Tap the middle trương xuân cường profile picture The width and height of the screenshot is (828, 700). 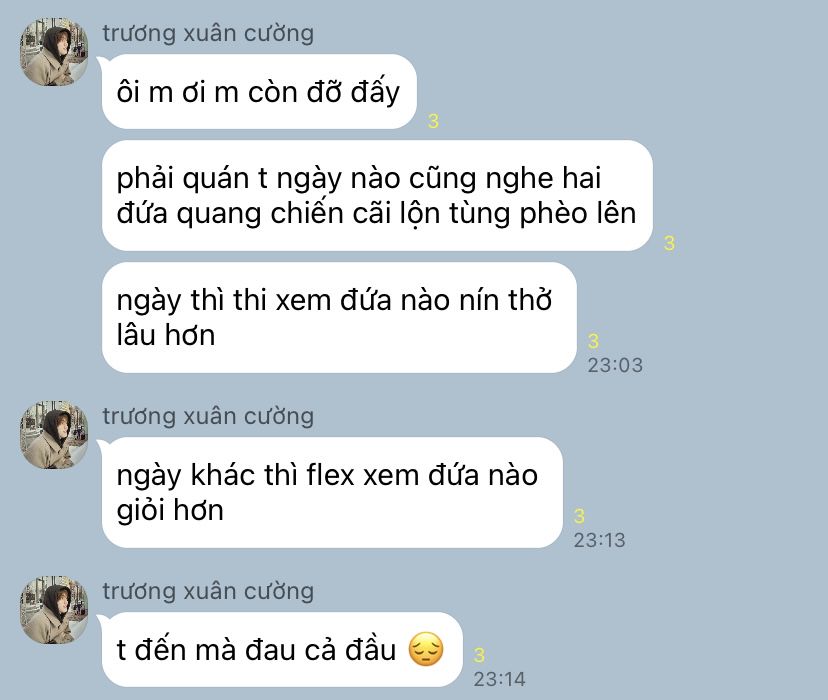click(54, 435)
